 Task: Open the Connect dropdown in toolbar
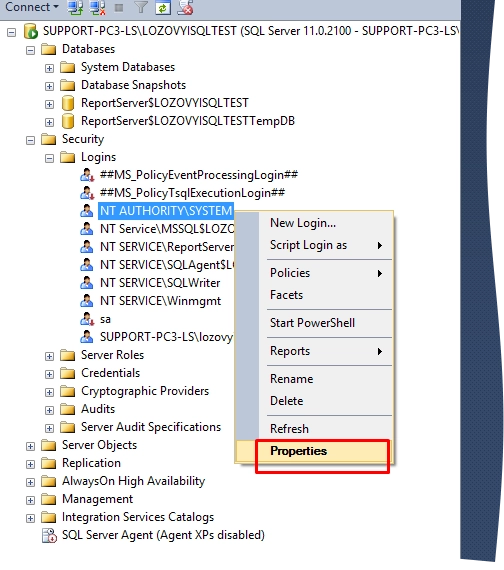coord(31,7)
